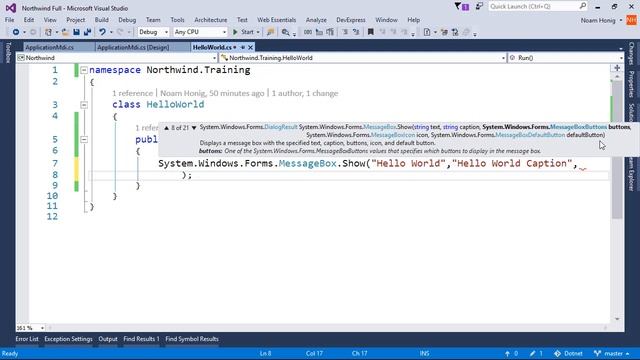The height and width of the screenshot is (360, 640).
Task: Click 'Noam Honig, 50 minutes ago' CodeLens link
Action: 212,93
